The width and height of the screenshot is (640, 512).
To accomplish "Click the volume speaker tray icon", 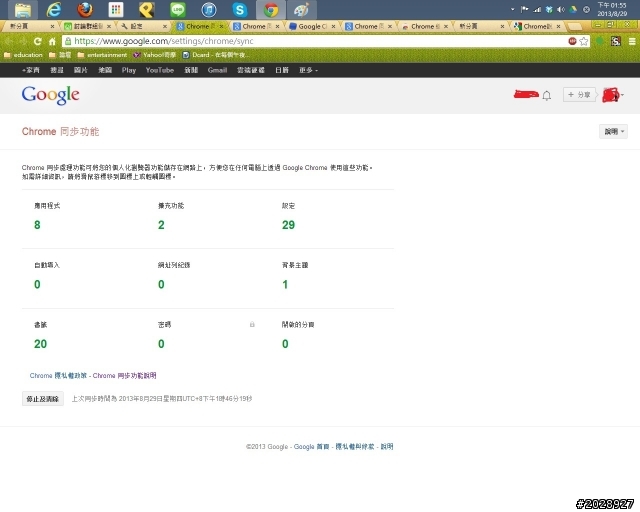I will 561,9.
